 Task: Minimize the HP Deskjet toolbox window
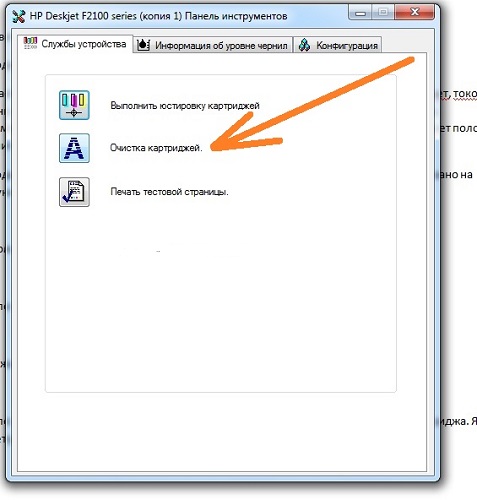[x=360, y=13]
